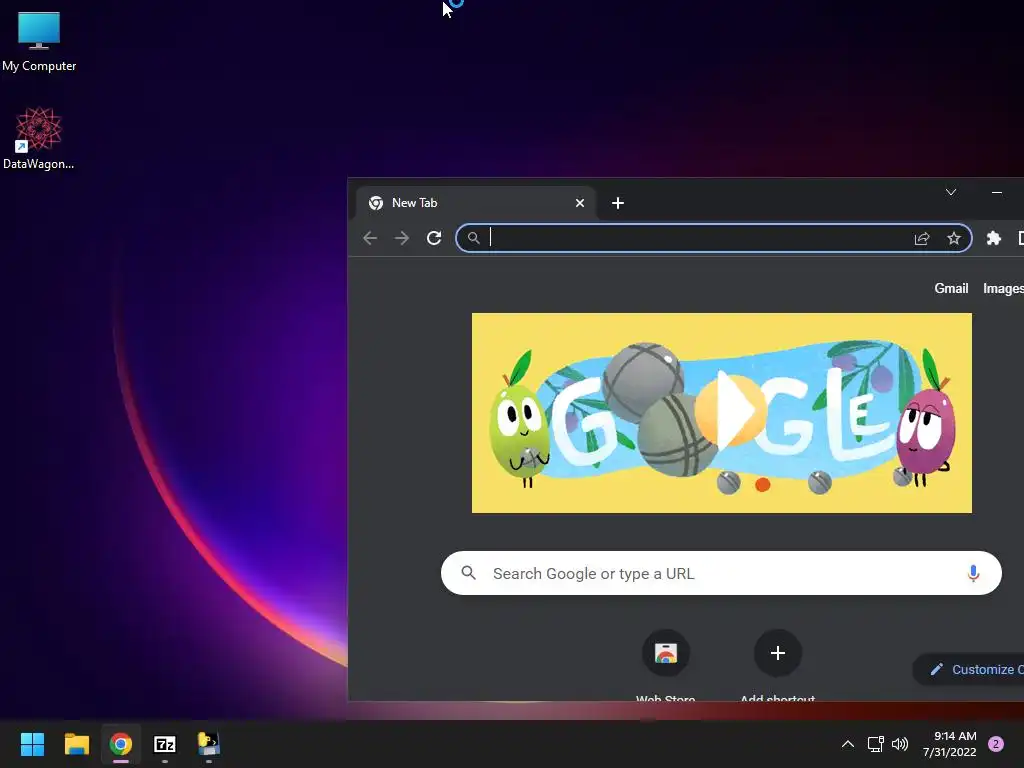Open File Explorer from the taskbar
This screenshot has width=1024, height=768.
(x=76, y=744)
